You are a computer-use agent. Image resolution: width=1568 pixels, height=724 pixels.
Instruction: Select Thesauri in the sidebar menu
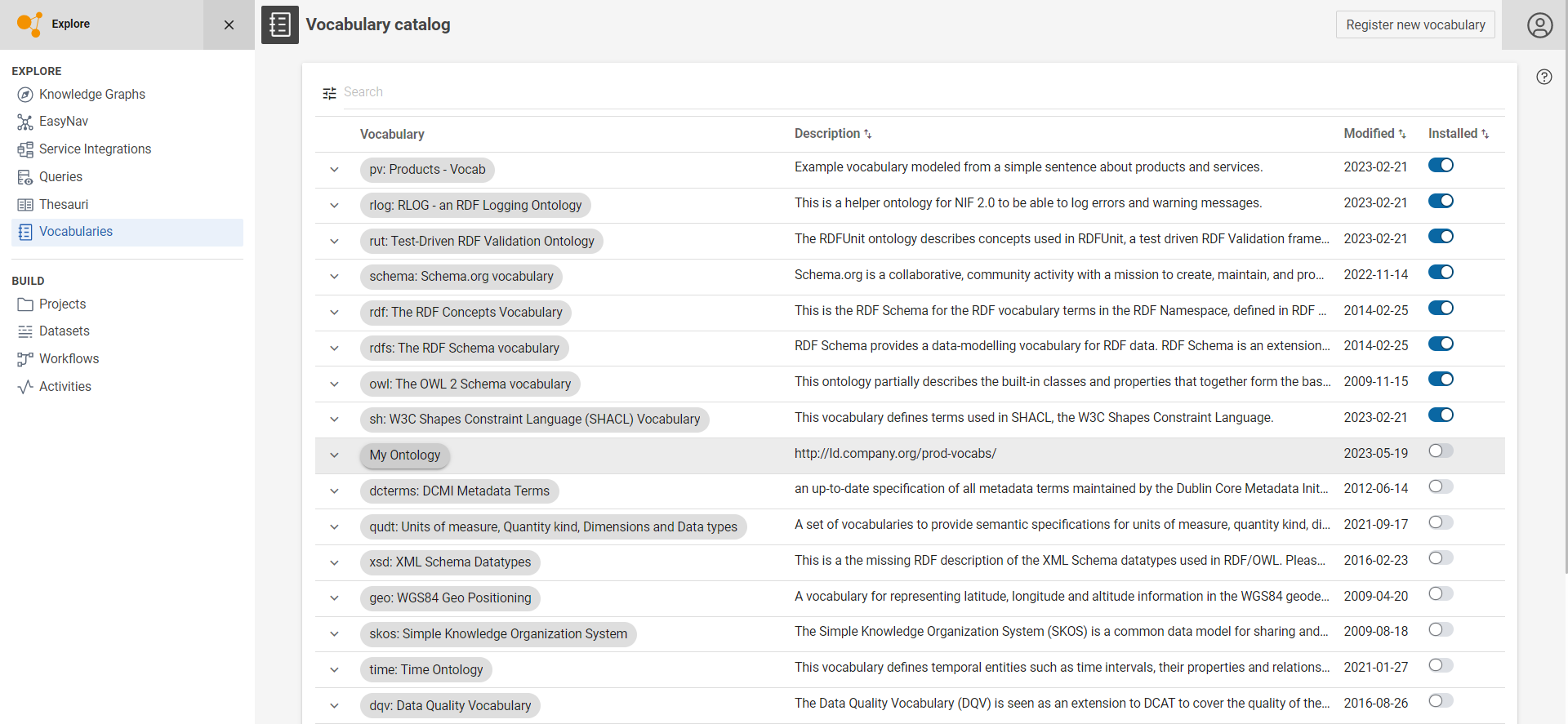pyautogui.click(x=63, y=205)
